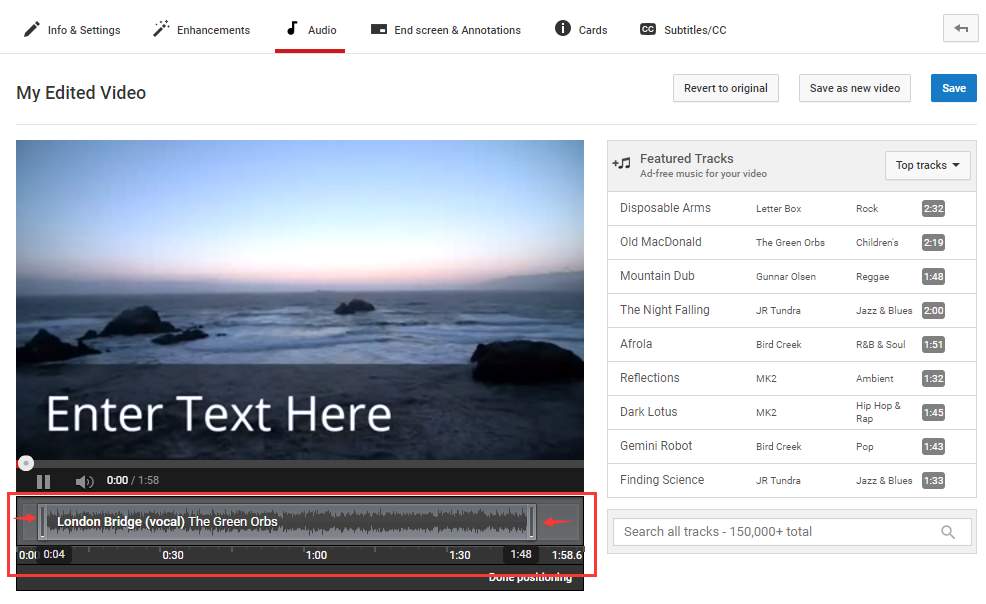Select the Disposable Arms track
Viewport: 986px width, 604px height.
pyautogui.click(x=665, y=208)
